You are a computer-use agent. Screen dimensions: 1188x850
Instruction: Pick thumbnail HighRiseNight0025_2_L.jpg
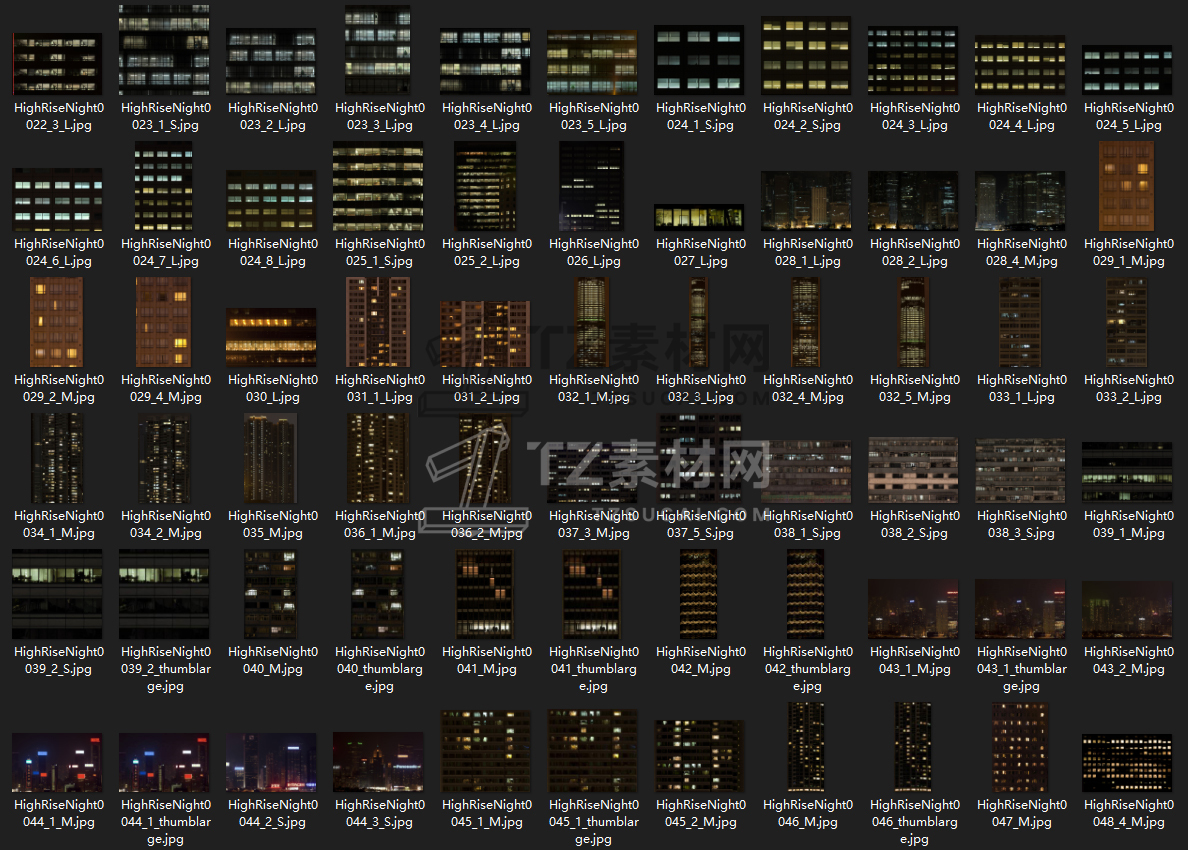pos(486,186)
